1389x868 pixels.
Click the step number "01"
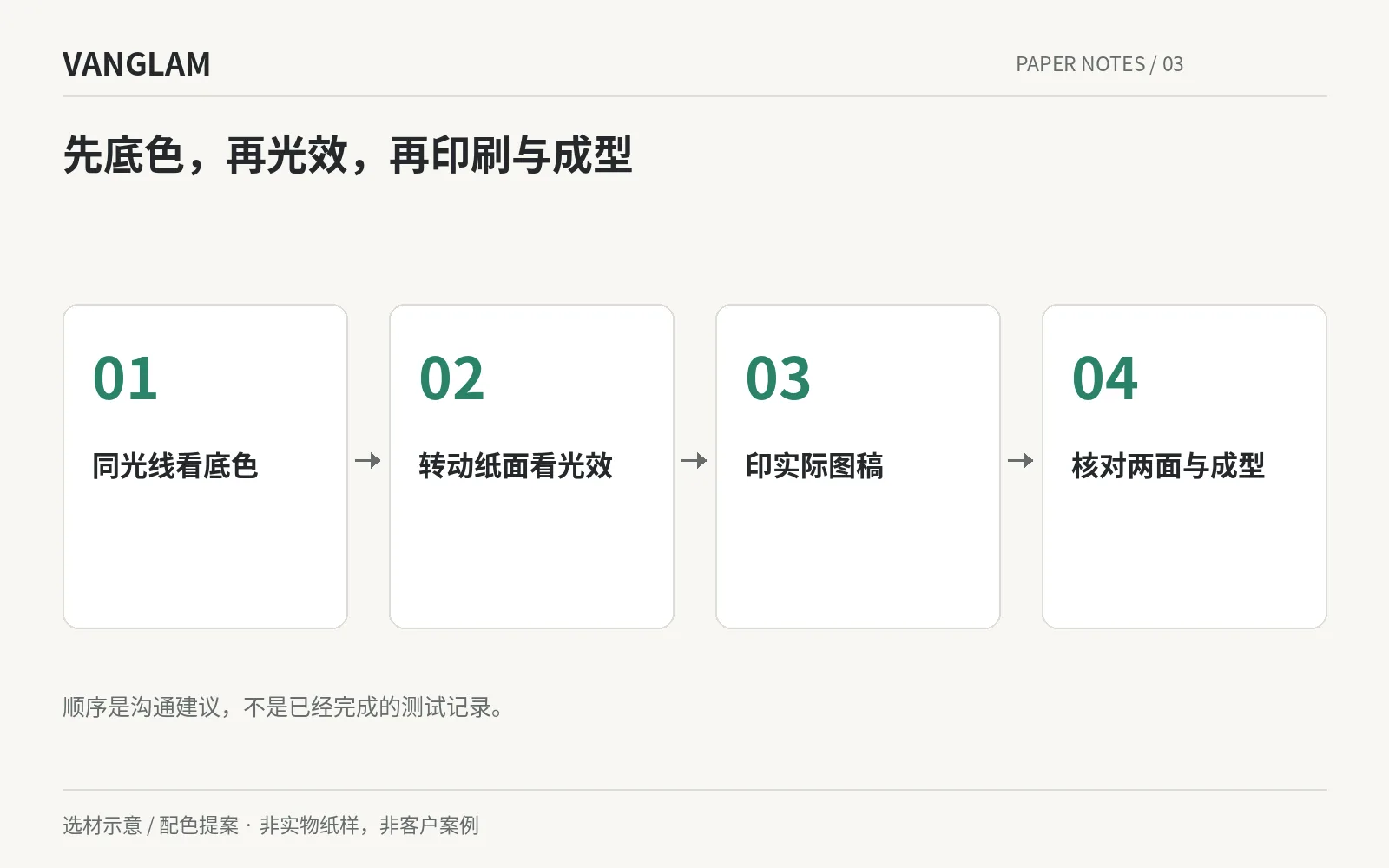(125, 378)
